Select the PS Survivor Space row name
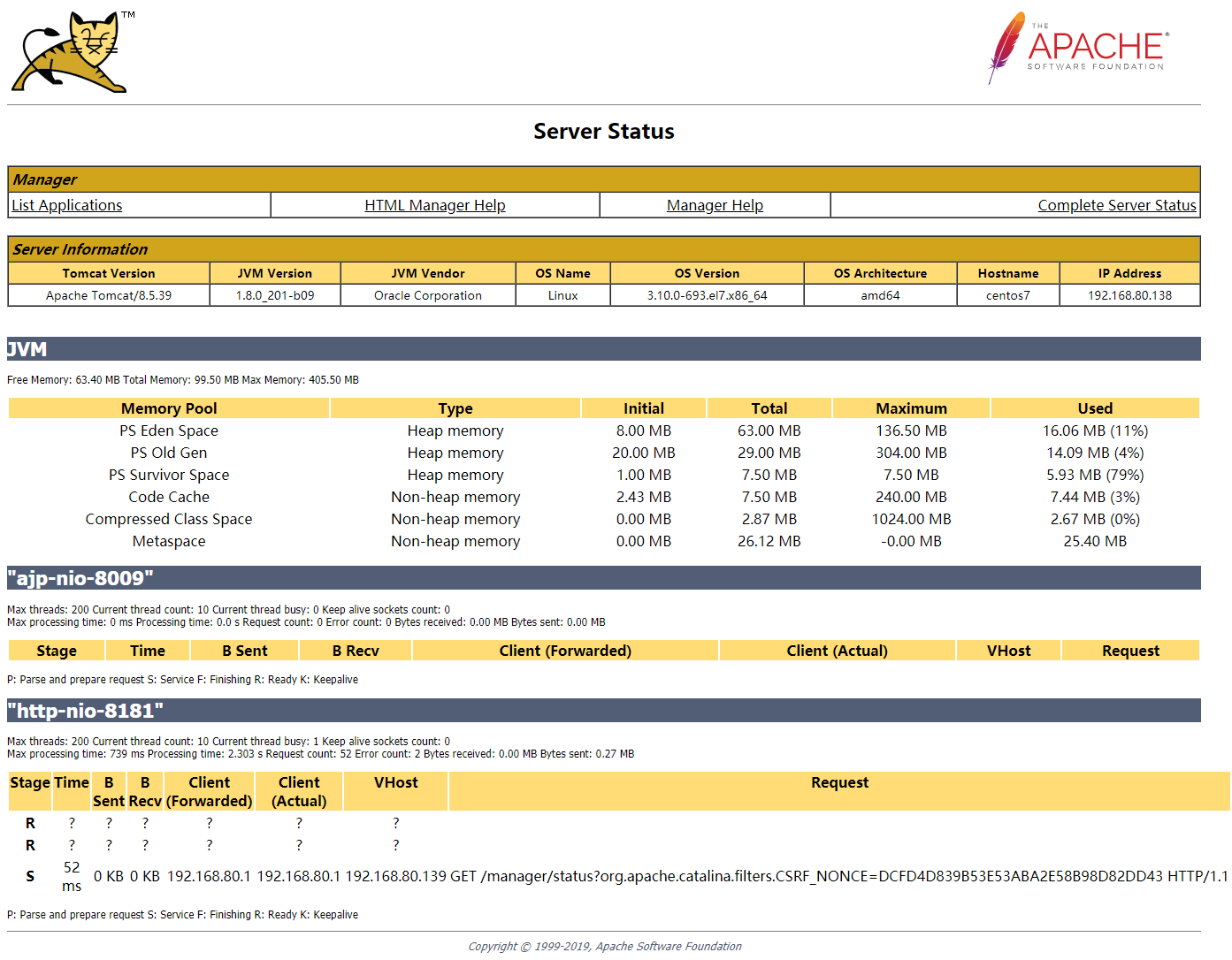 click(x=169, y=475)
